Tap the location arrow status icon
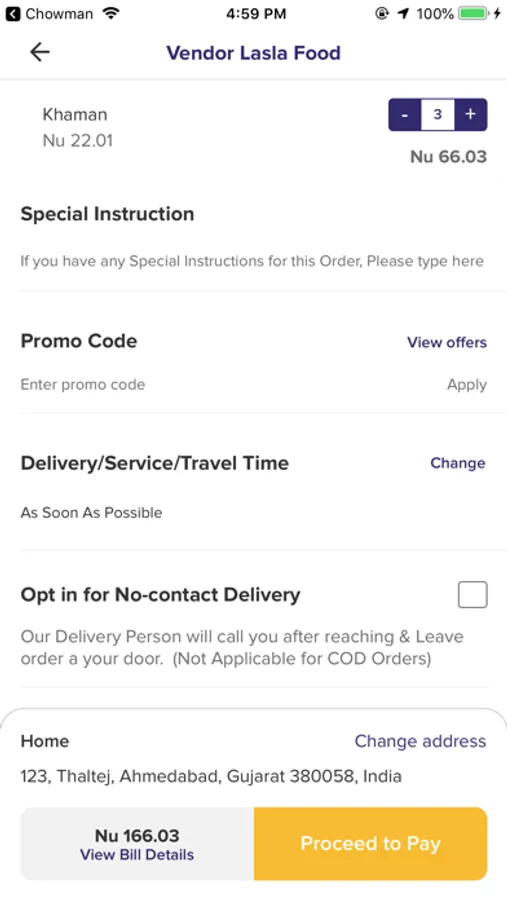Viewport: 507px width, 900px height. (404, 13)
